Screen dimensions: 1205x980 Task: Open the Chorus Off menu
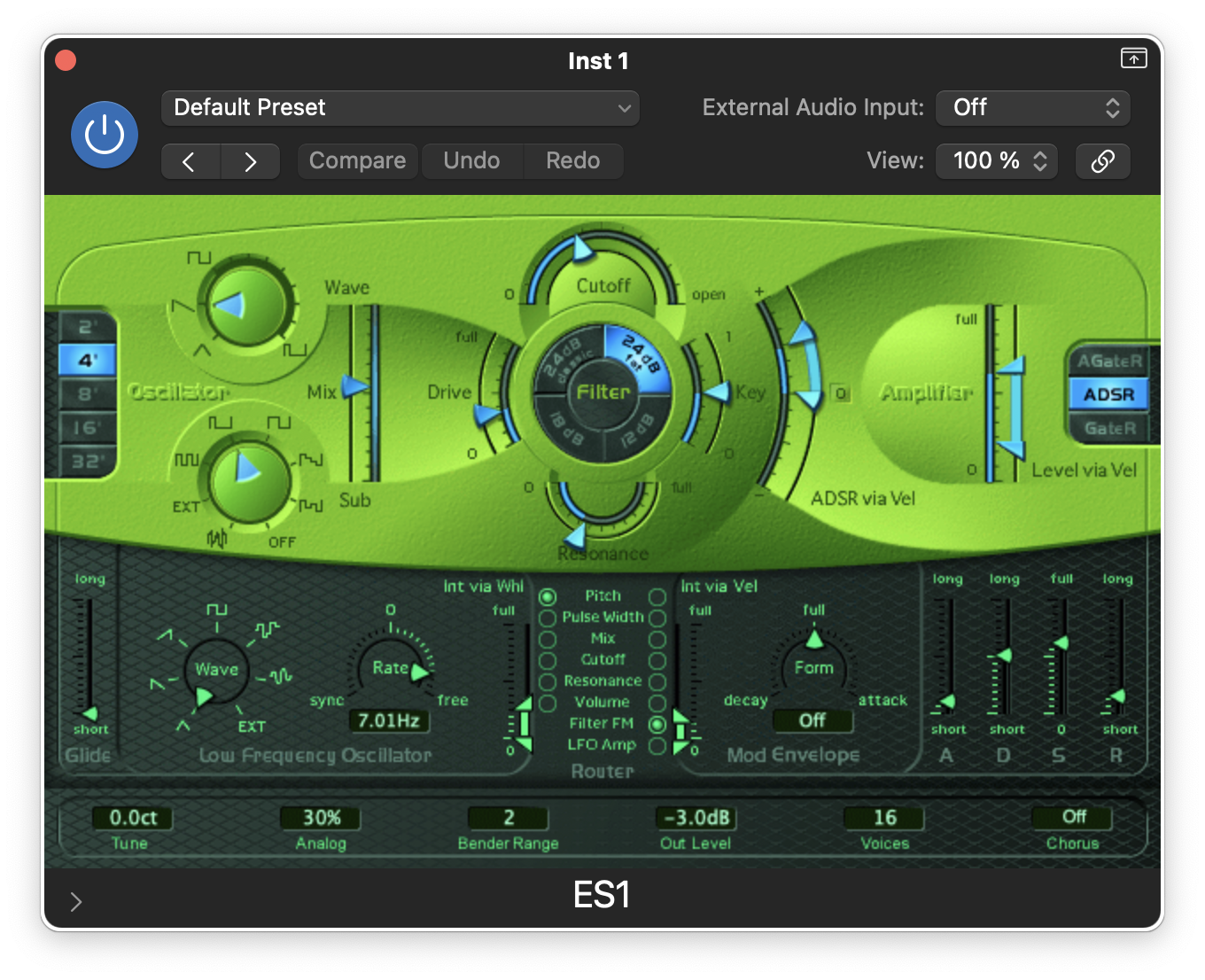point(1073,817)
